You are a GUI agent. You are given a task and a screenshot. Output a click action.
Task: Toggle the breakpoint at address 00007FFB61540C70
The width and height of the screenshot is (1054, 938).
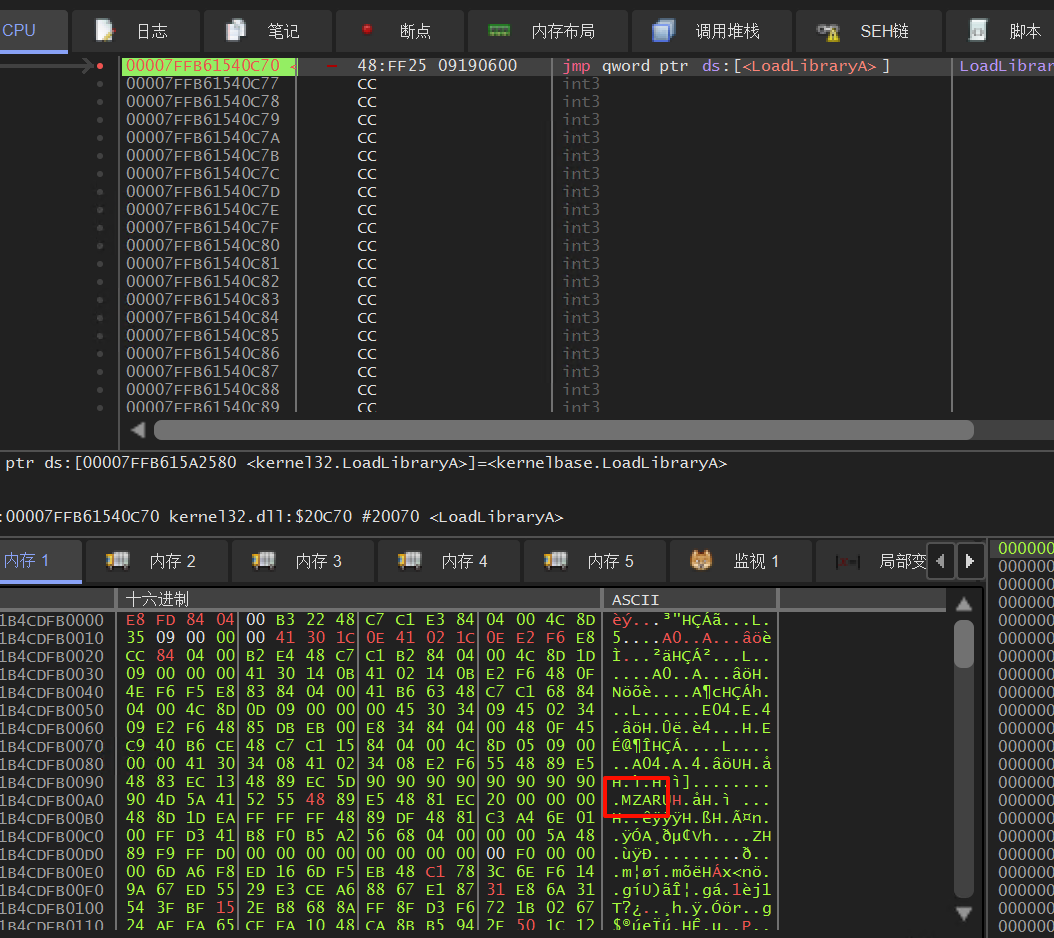(100, 66)
